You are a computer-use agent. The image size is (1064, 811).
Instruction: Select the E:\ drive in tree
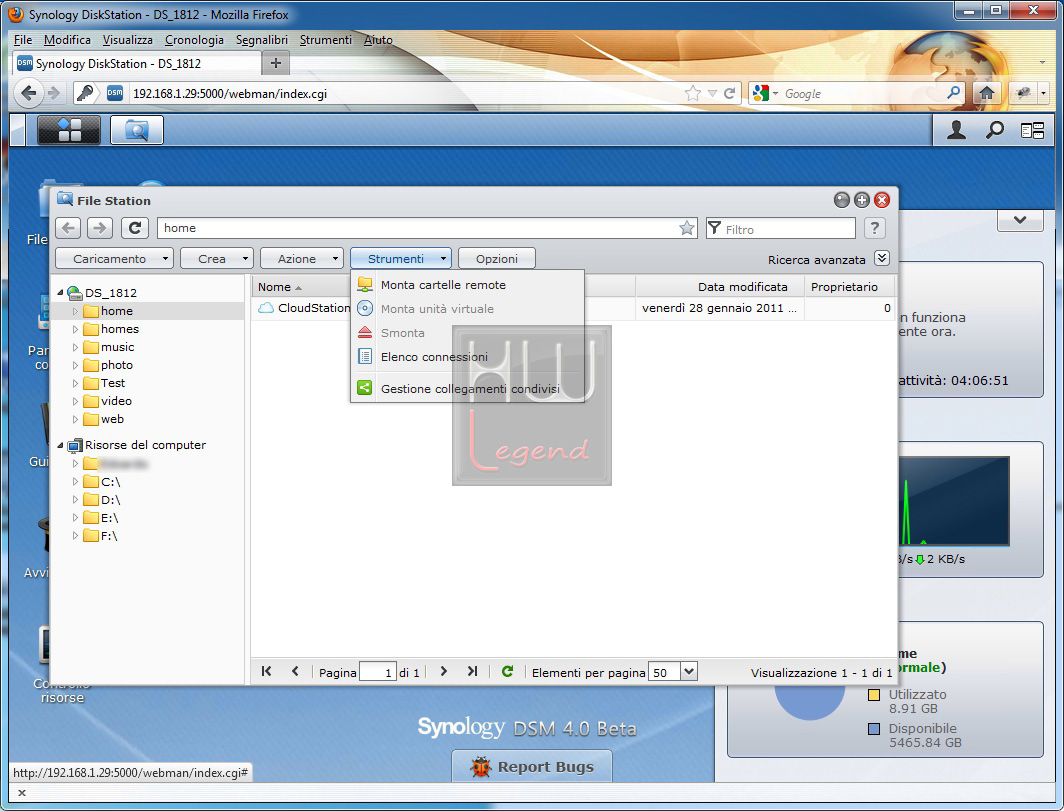click(x=110, y=518)
